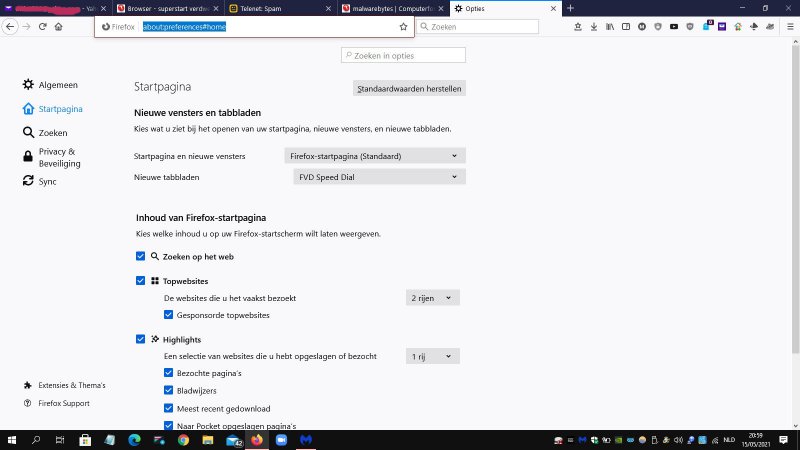Click the page vertical scrollbar

coord(795,199)
